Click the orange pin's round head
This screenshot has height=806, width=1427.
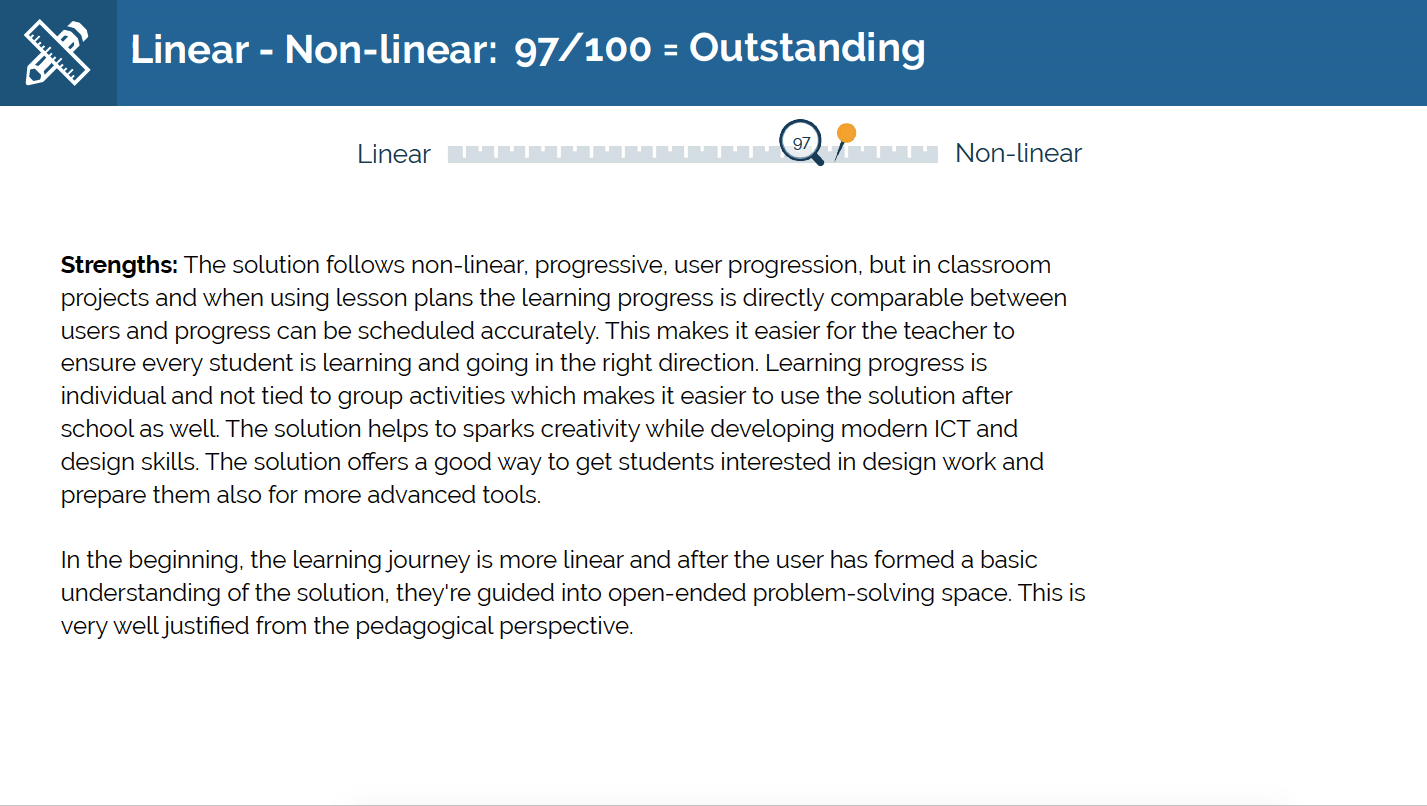coord(846,133)
